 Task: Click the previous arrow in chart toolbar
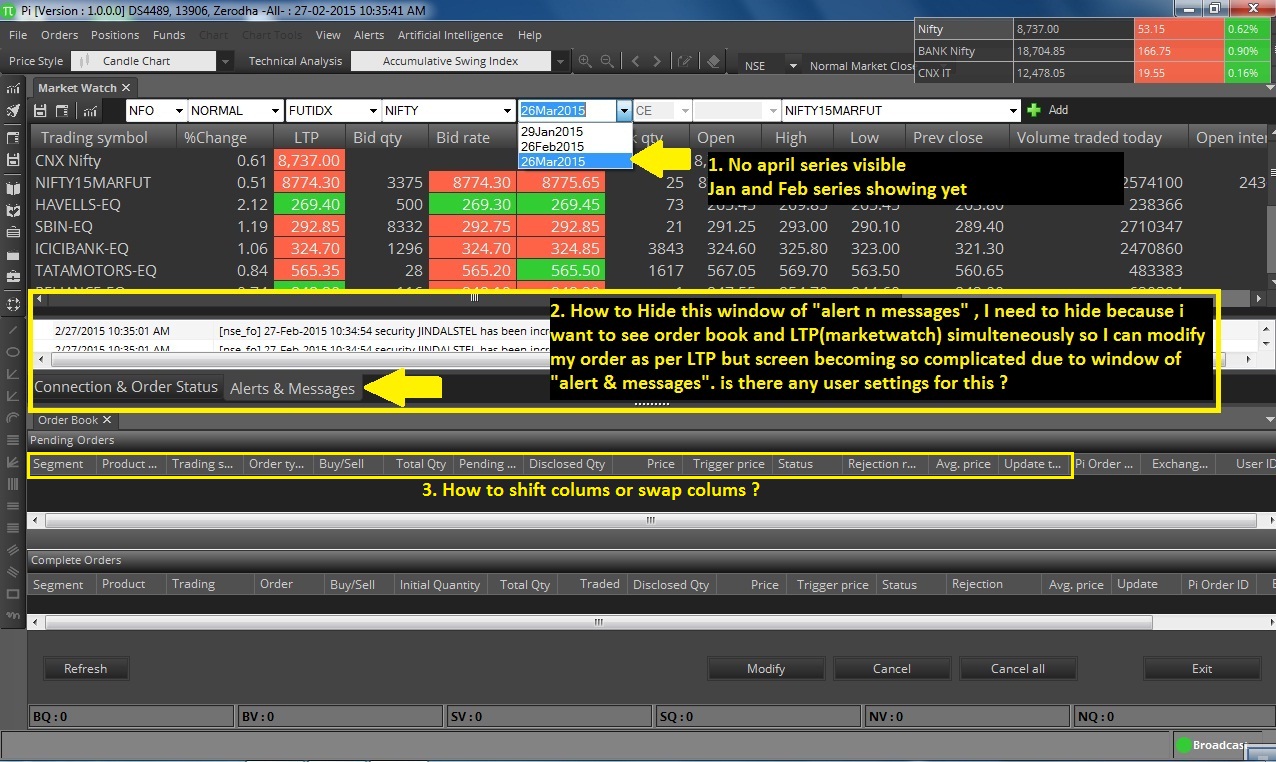(635, 61)
